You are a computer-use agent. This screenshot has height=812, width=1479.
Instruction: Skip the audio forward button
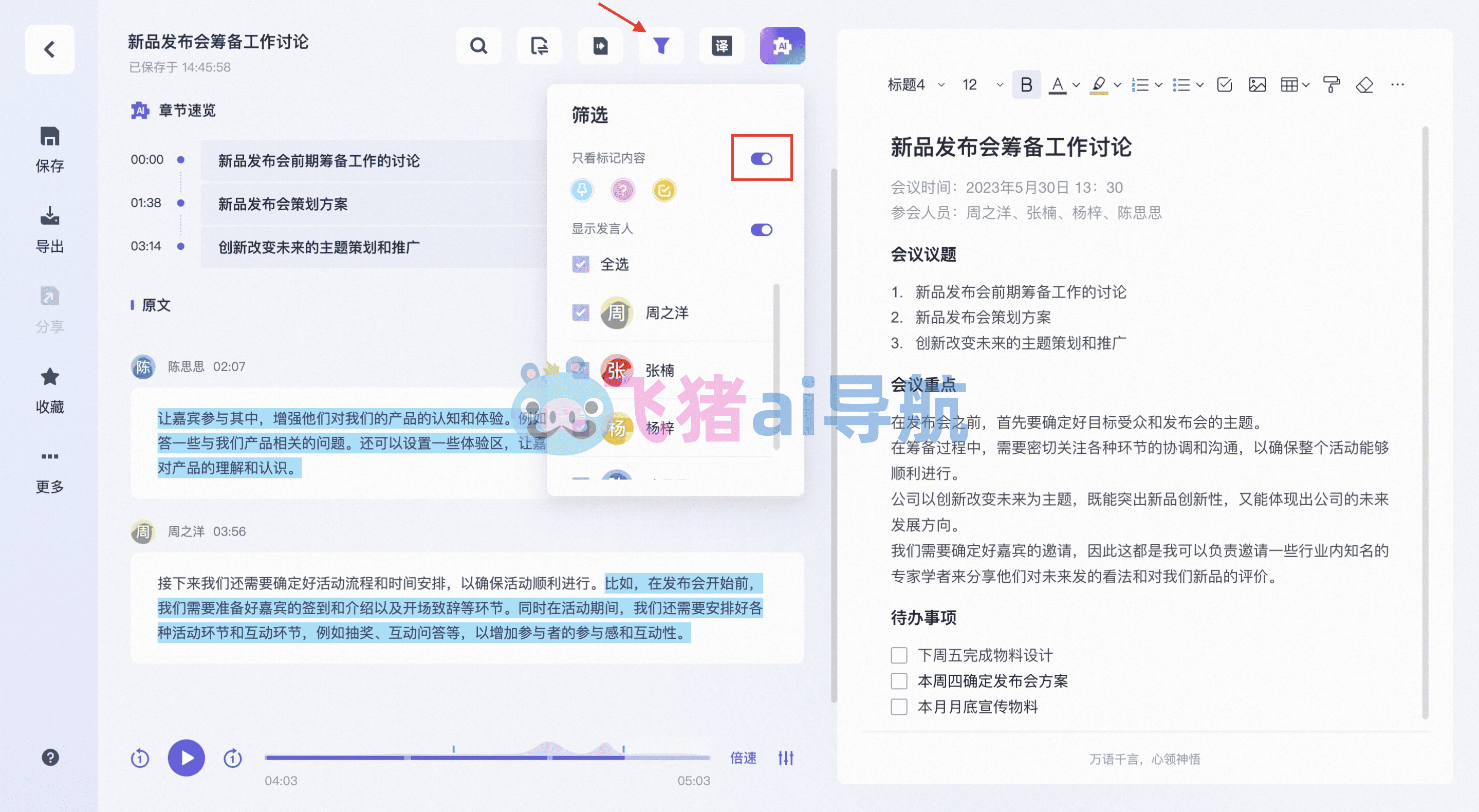tap(232, 758)
